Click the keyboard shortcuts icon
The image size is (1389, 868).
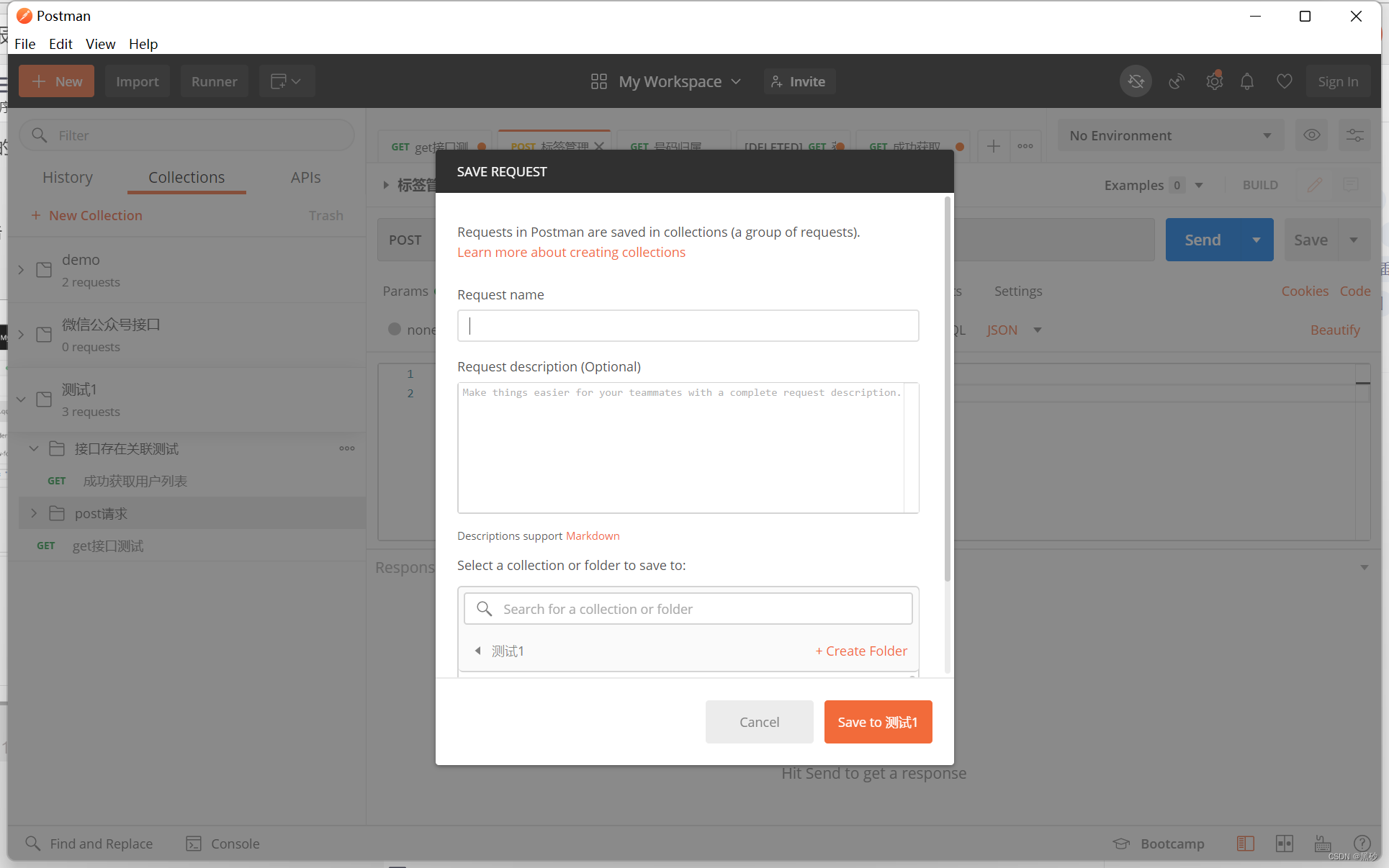coord(1323,844)
